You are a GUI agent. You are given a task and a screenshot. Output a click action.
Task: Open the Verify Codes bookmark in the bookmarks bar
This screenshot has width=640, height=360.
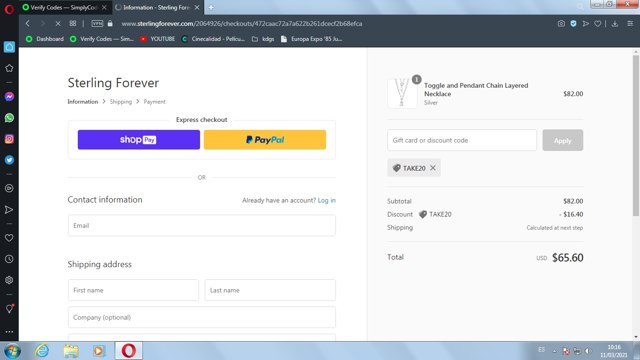(x=102, y=39)
